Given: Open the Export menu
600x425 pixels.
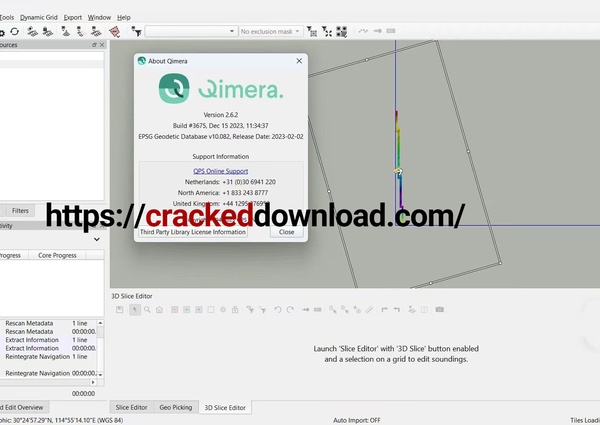Looking at the screenshot, I should pyautogui.click(x=73, y=18).
